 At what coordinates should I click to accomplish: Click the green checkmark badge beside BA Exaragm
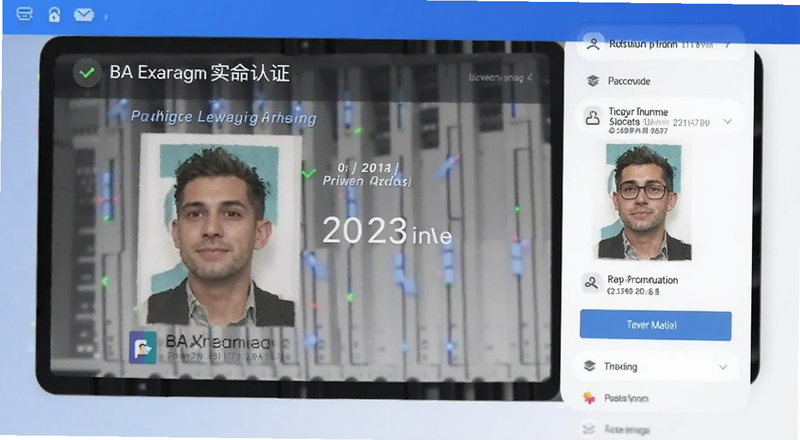click(87, 73)
